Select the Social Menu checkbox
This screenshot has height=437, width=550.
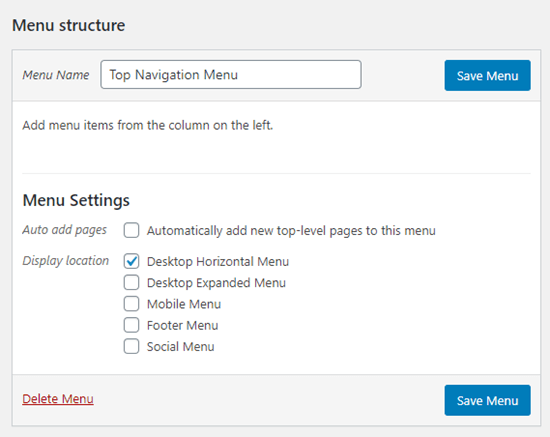(132, 346)
